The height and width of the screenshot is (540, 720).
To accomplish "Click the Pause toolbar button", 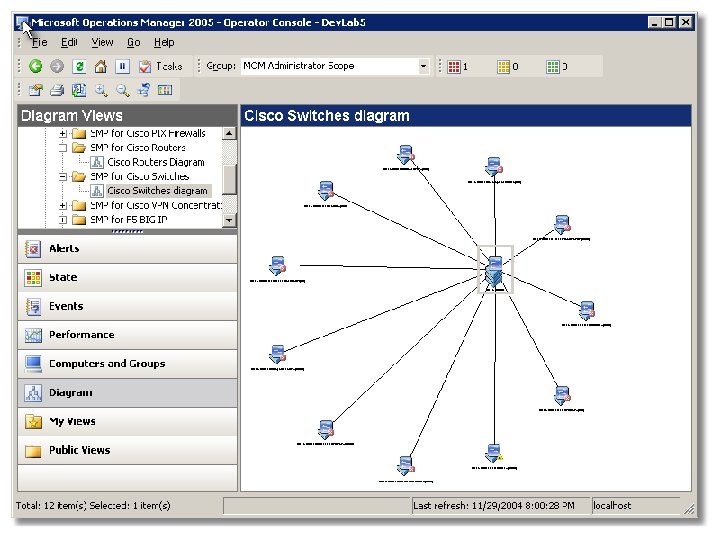I will tap(122, 66).
